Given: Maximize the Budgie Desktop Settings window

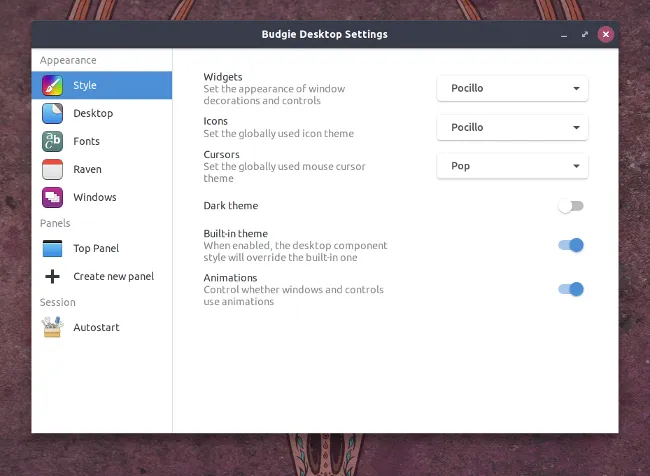Looking at the screenshot, I should point(585,34).
